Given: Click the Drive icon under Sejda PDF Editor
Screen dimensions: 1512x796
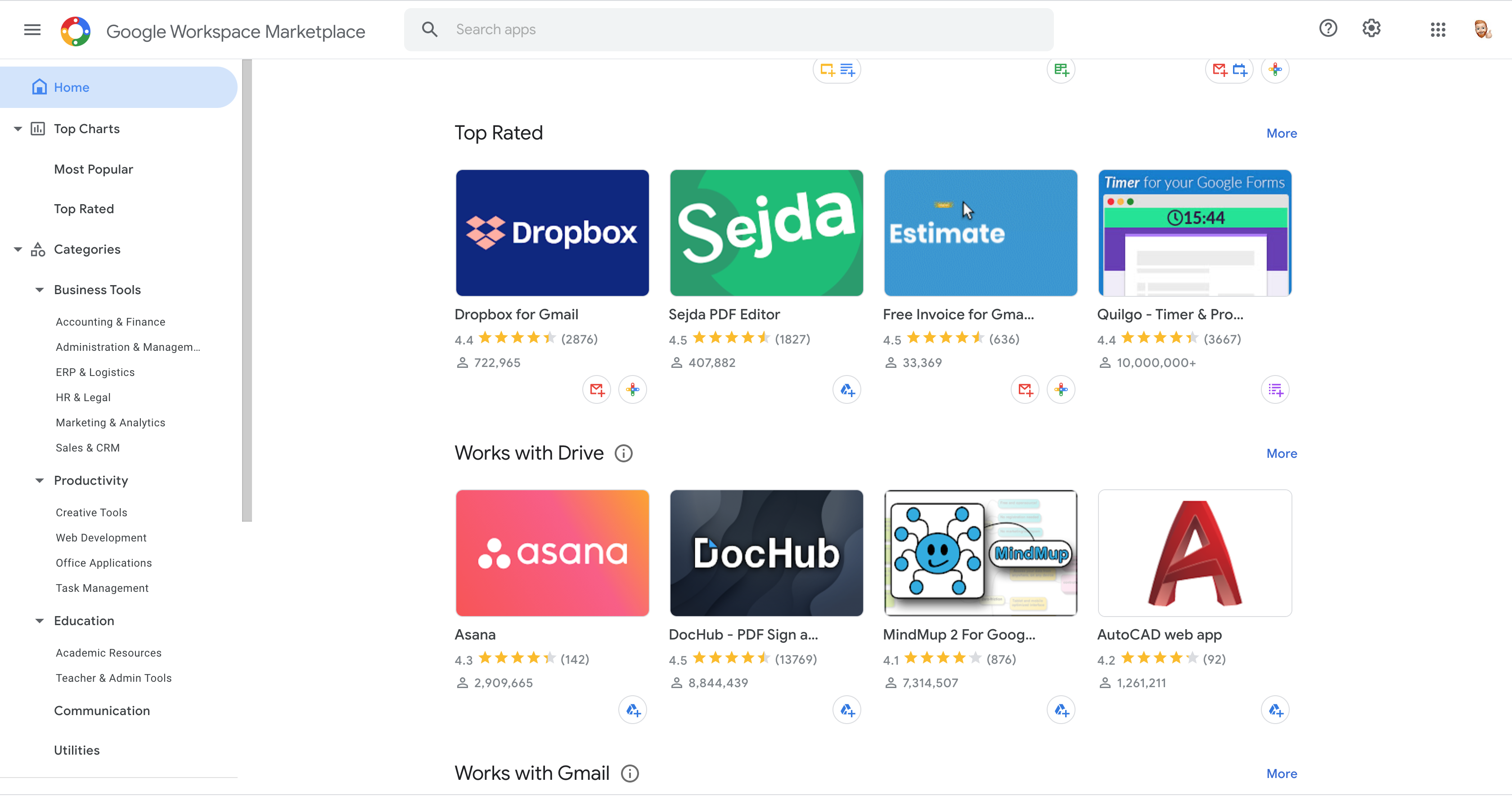Looking at the screenshot, I should point(847,389).
